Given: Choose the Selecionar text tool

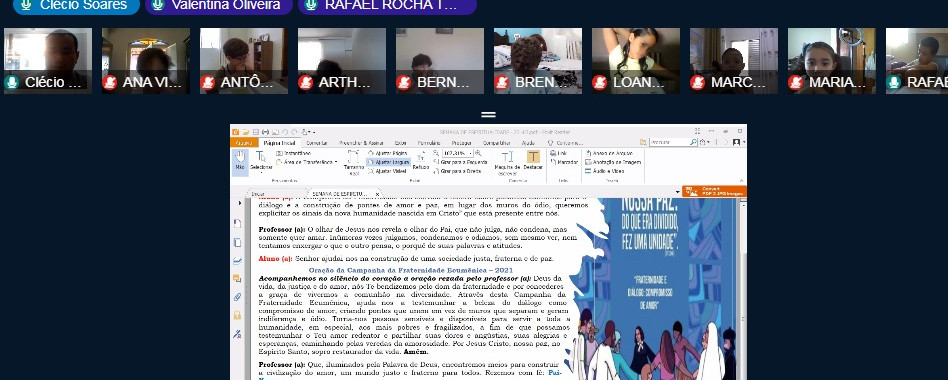Looking at the screenshot, I should point(261,161).
